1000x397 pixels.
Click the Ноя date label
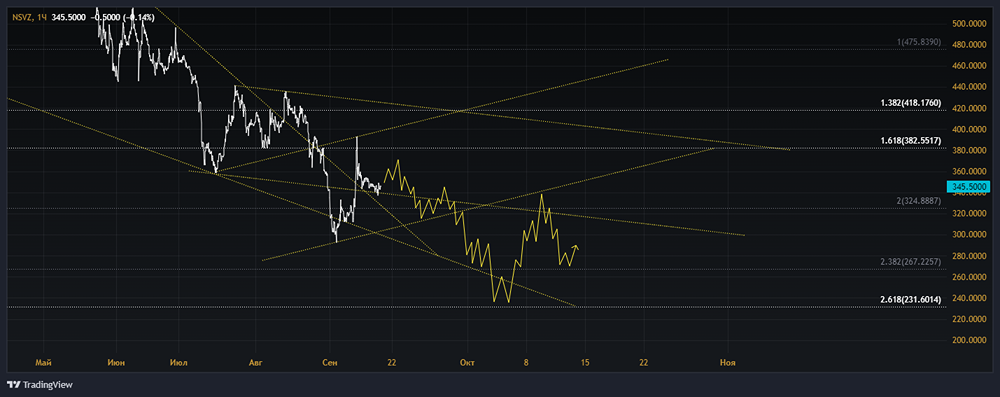point(727,363)
